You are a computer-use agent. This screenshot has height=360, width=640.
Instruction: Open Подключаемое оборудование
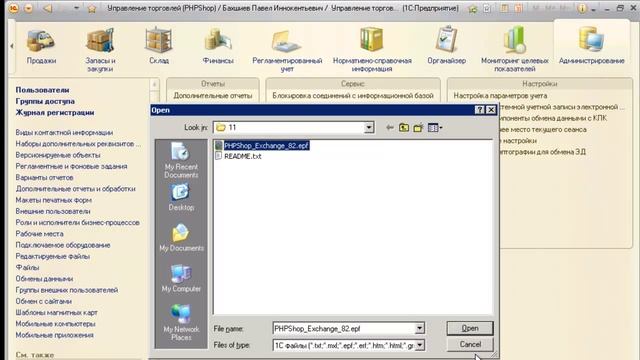tap(63, 245)
